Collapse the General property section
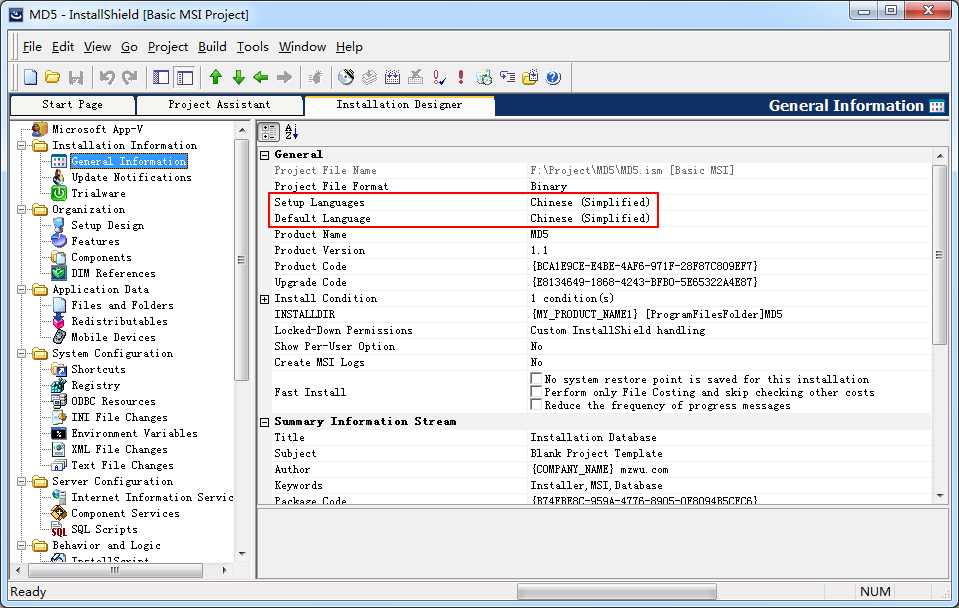 point(265,155)
